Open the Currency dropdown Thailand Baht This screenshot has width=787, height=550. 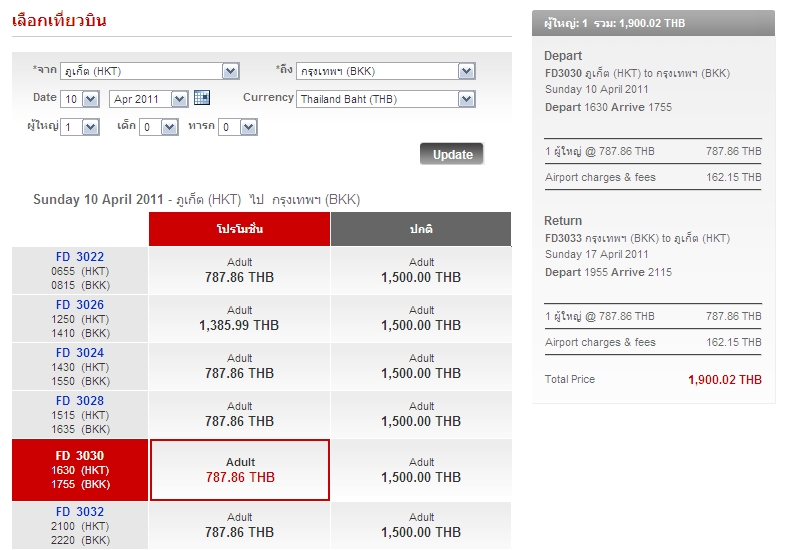click(x=385, y=99)
